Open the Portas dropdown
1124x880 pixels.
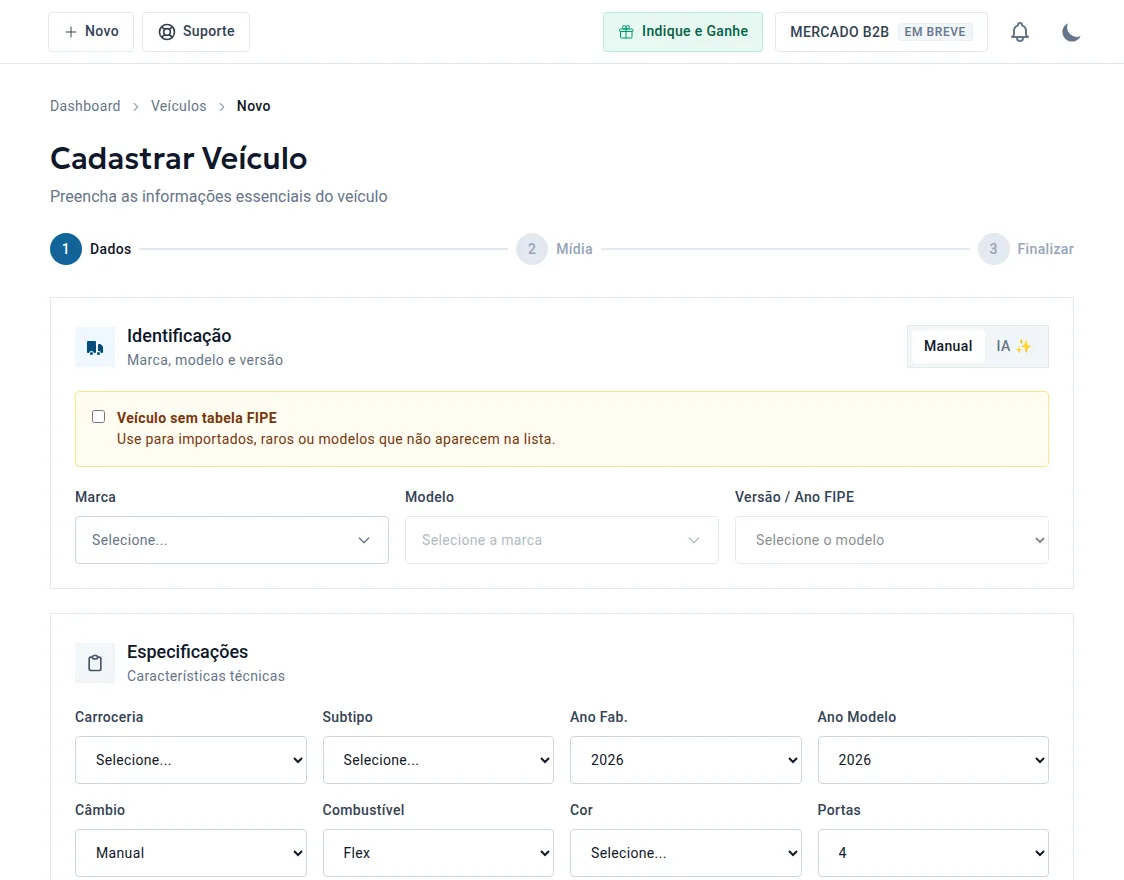click(933, 853)
